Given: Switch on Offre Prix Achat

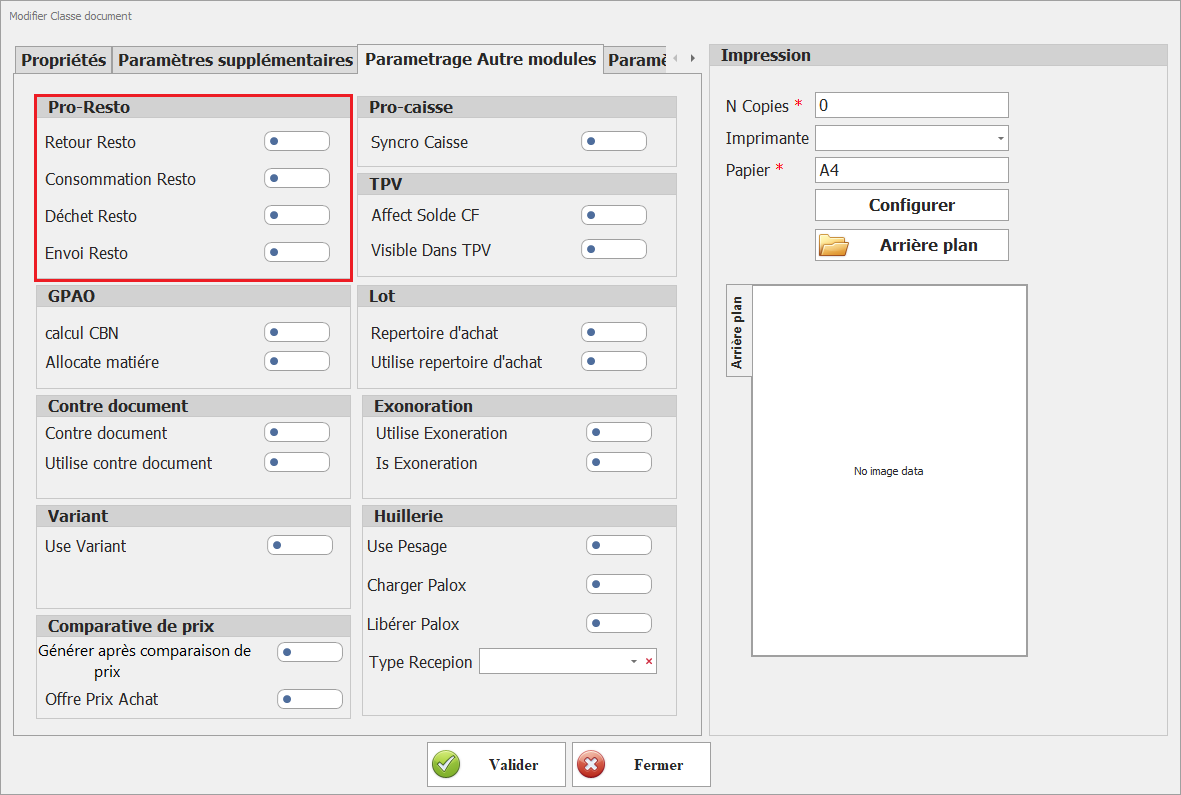Looking at the screenshot, I should 309,699.
